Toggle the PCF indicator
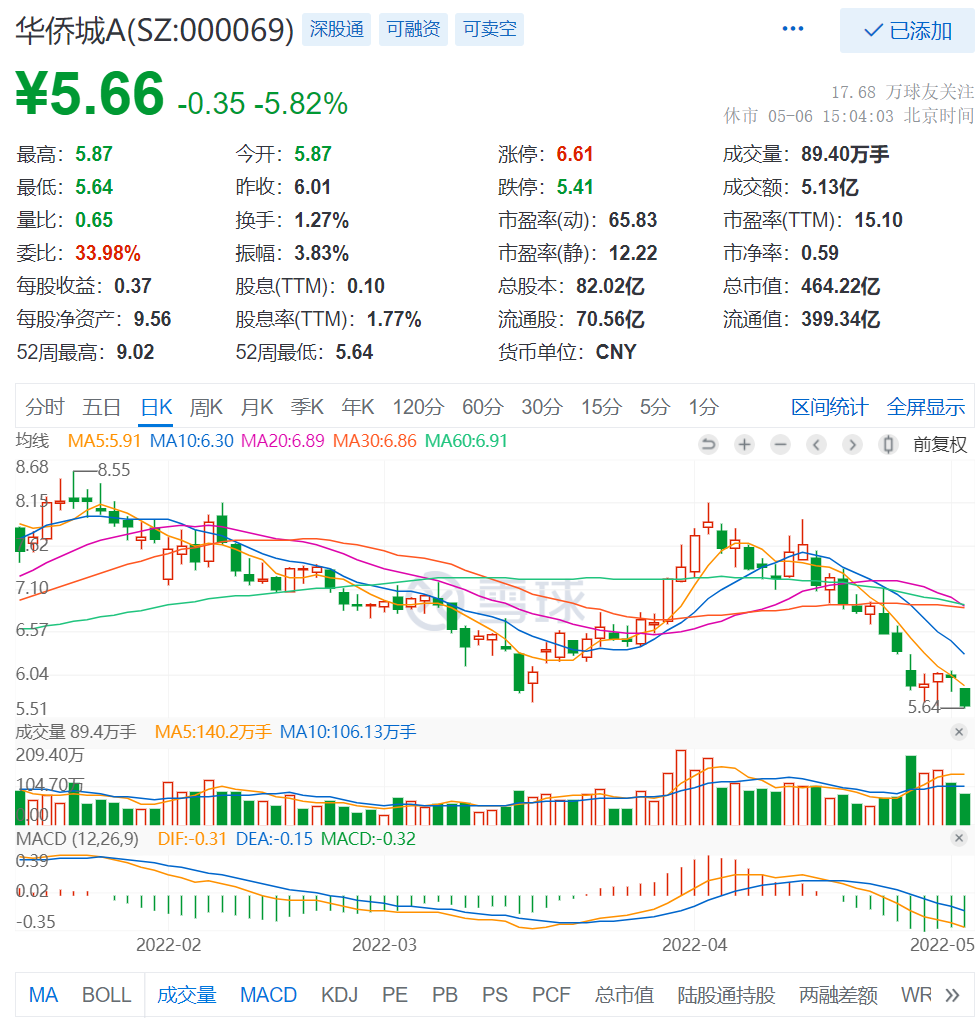This screenshot has width=979, height=1020. (551, 995)
